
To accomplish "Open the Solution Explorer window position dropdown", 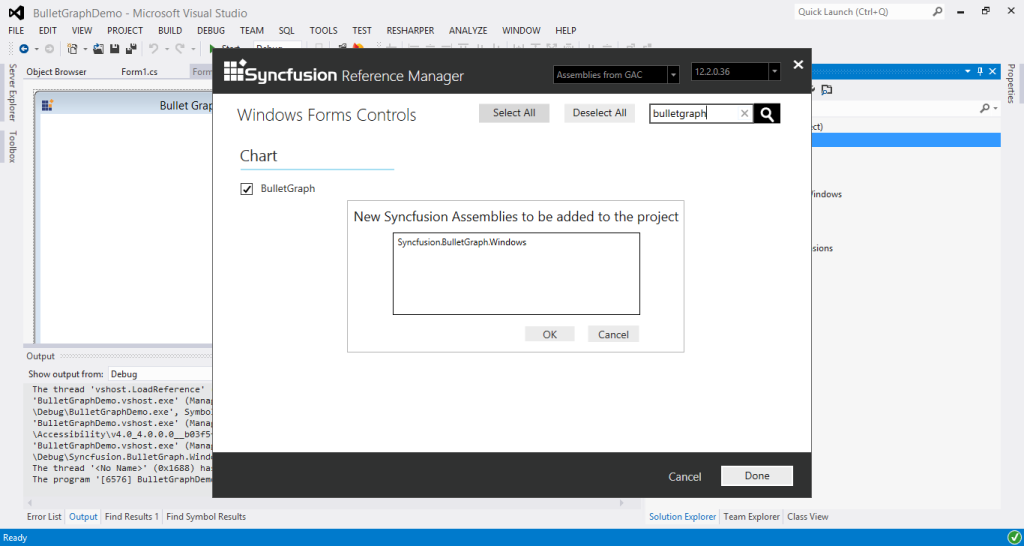I will tap(967, 71).
